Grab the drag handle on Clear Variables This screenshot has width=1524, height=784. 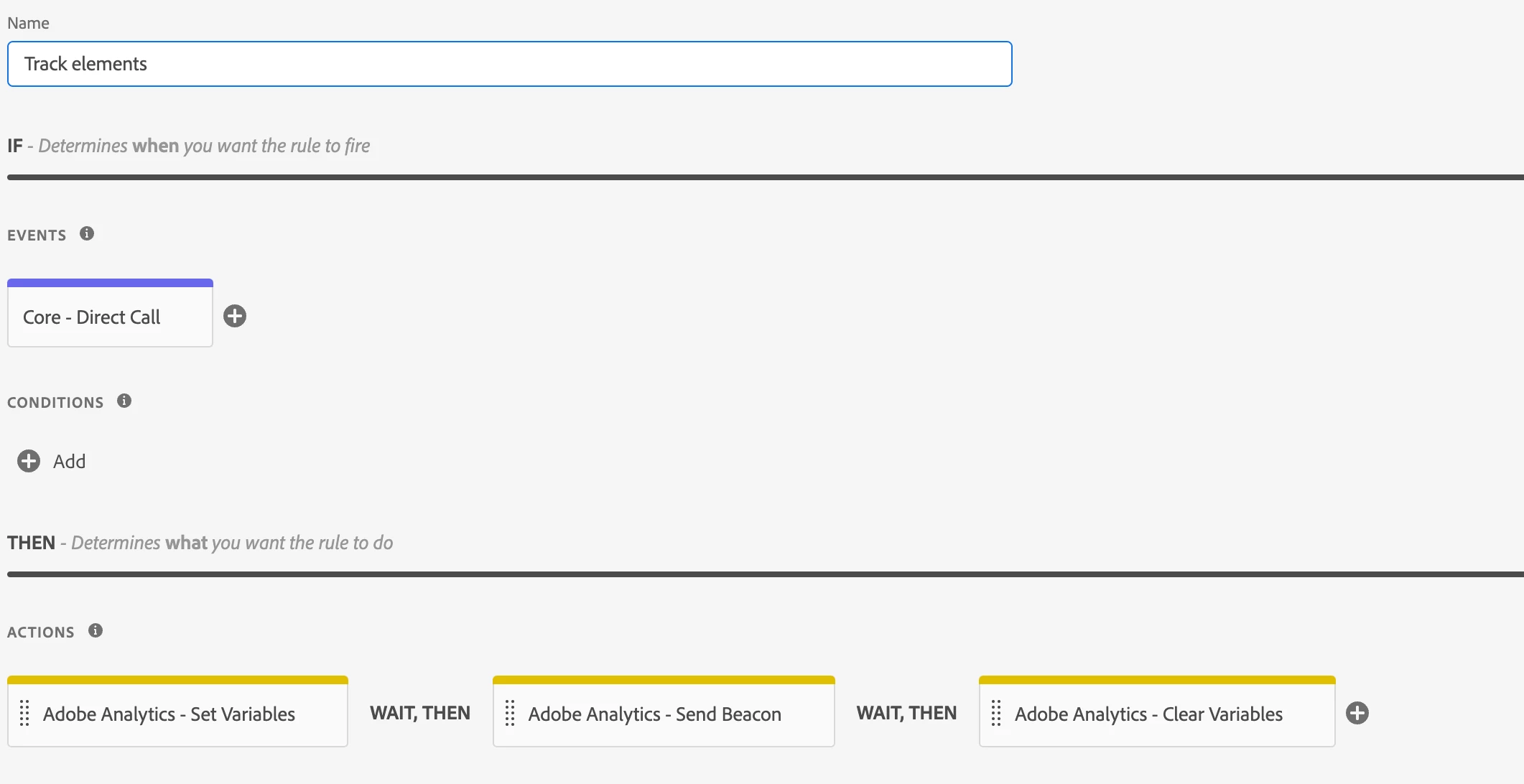click(x=996, y=714)
